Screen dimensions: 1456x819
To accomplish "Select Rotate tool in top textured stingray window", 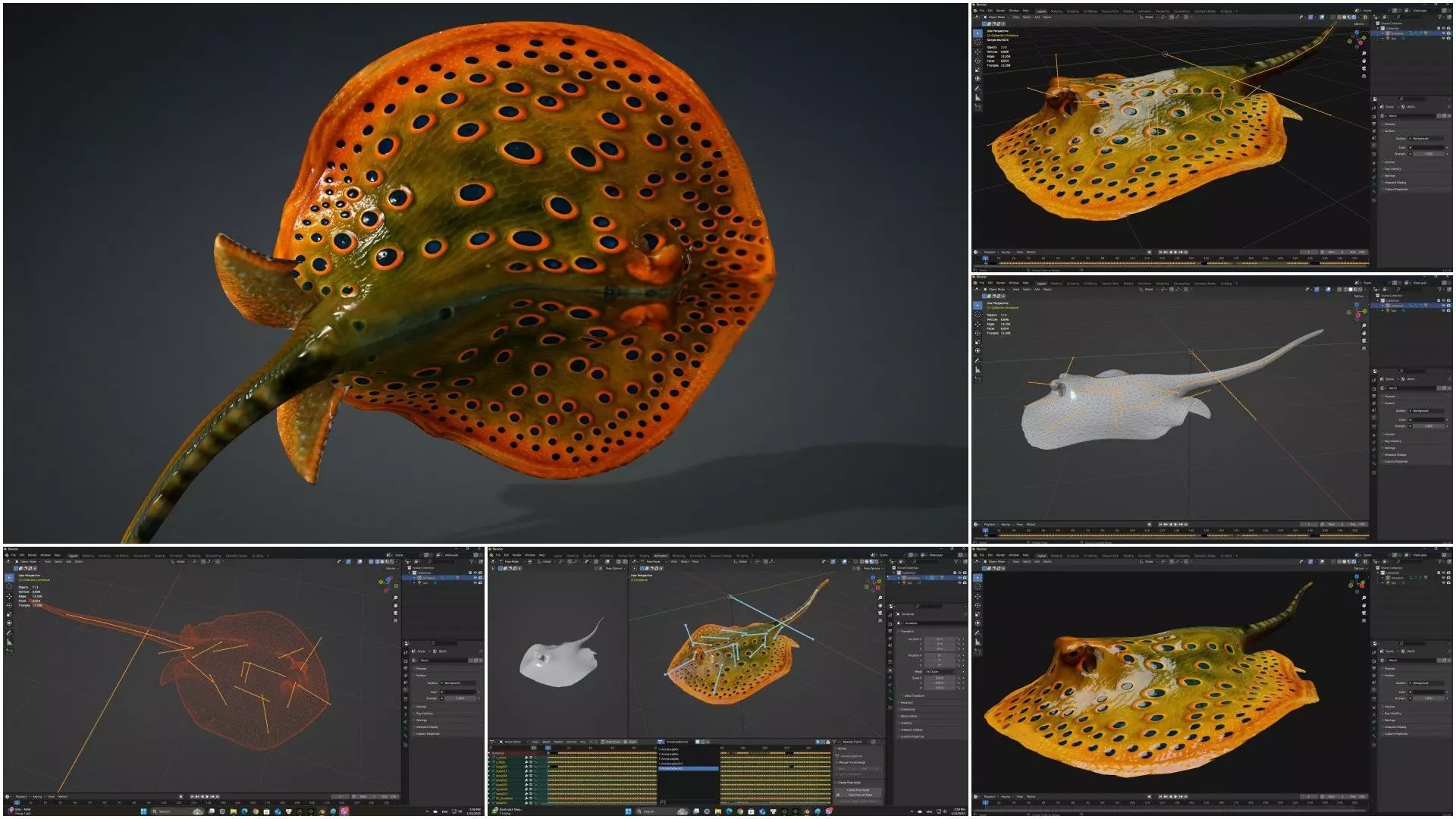I will tap(977, 61).
